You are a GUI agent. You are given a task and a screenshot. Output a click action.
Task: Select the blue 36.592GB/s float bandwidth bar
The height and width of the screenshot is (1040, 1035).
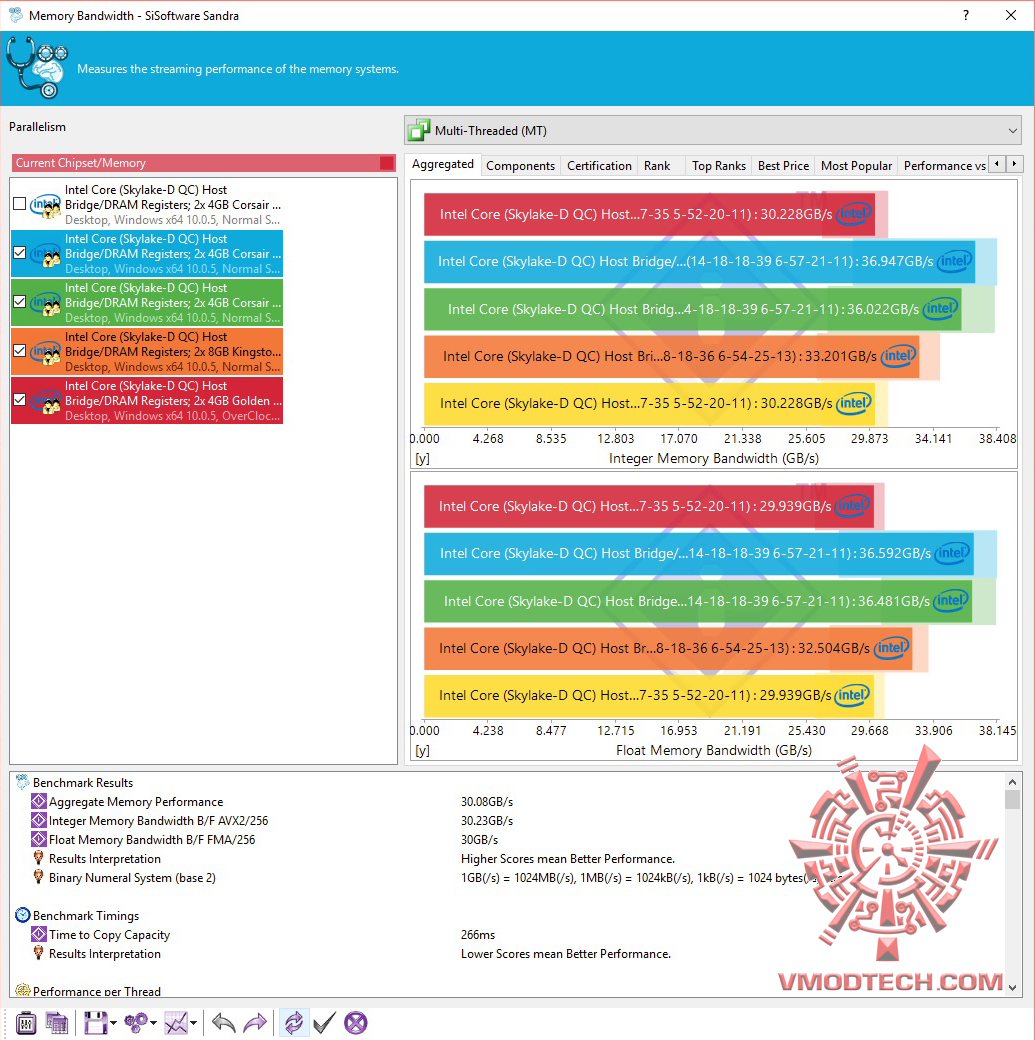pos(699,553)
